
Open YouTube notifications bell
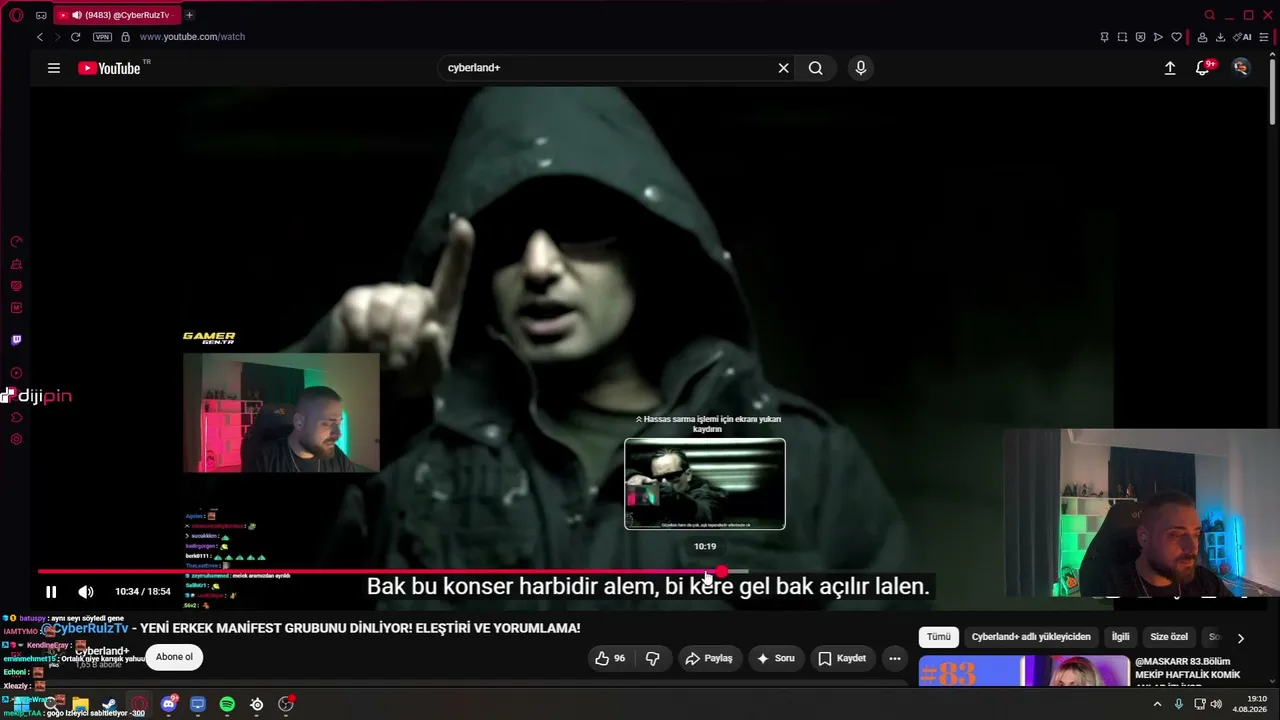[1203, 68]
